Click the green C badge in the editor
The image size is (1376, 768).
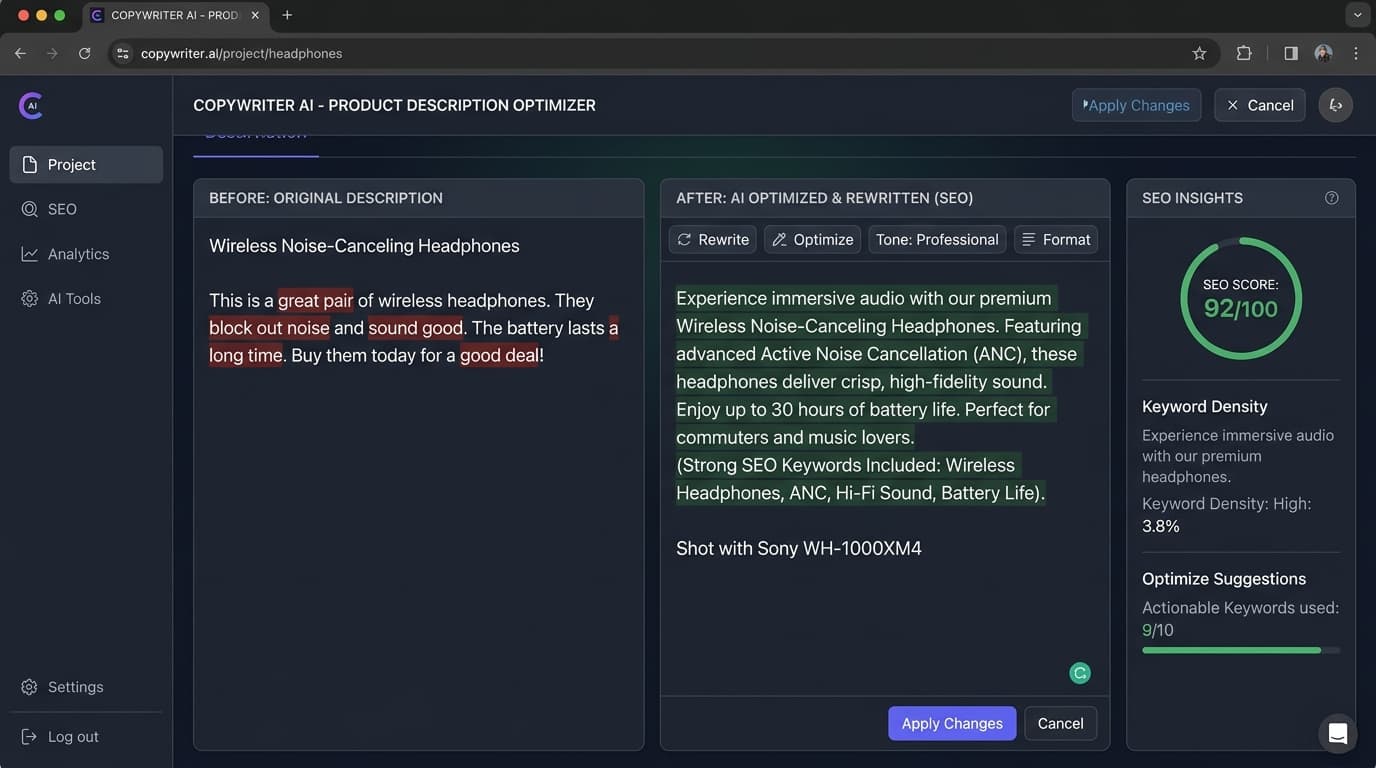1080,673
